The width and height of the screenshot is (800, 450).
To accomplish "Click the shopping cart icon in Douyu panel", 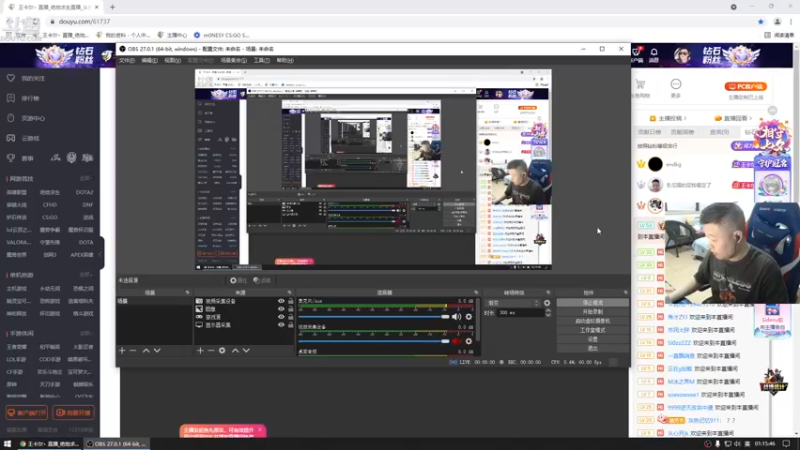I will point(640,84).
